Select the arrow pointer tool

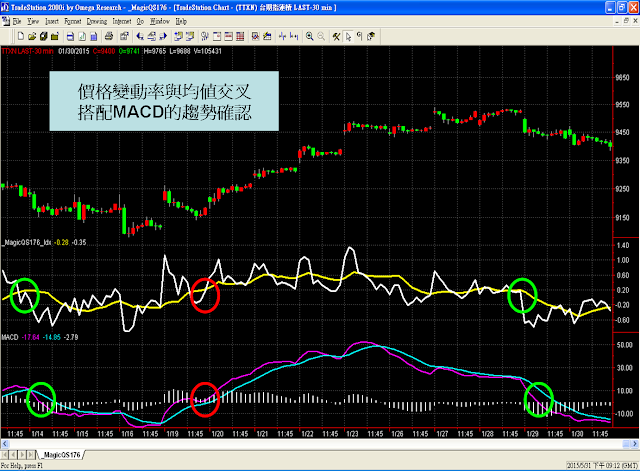348,36
